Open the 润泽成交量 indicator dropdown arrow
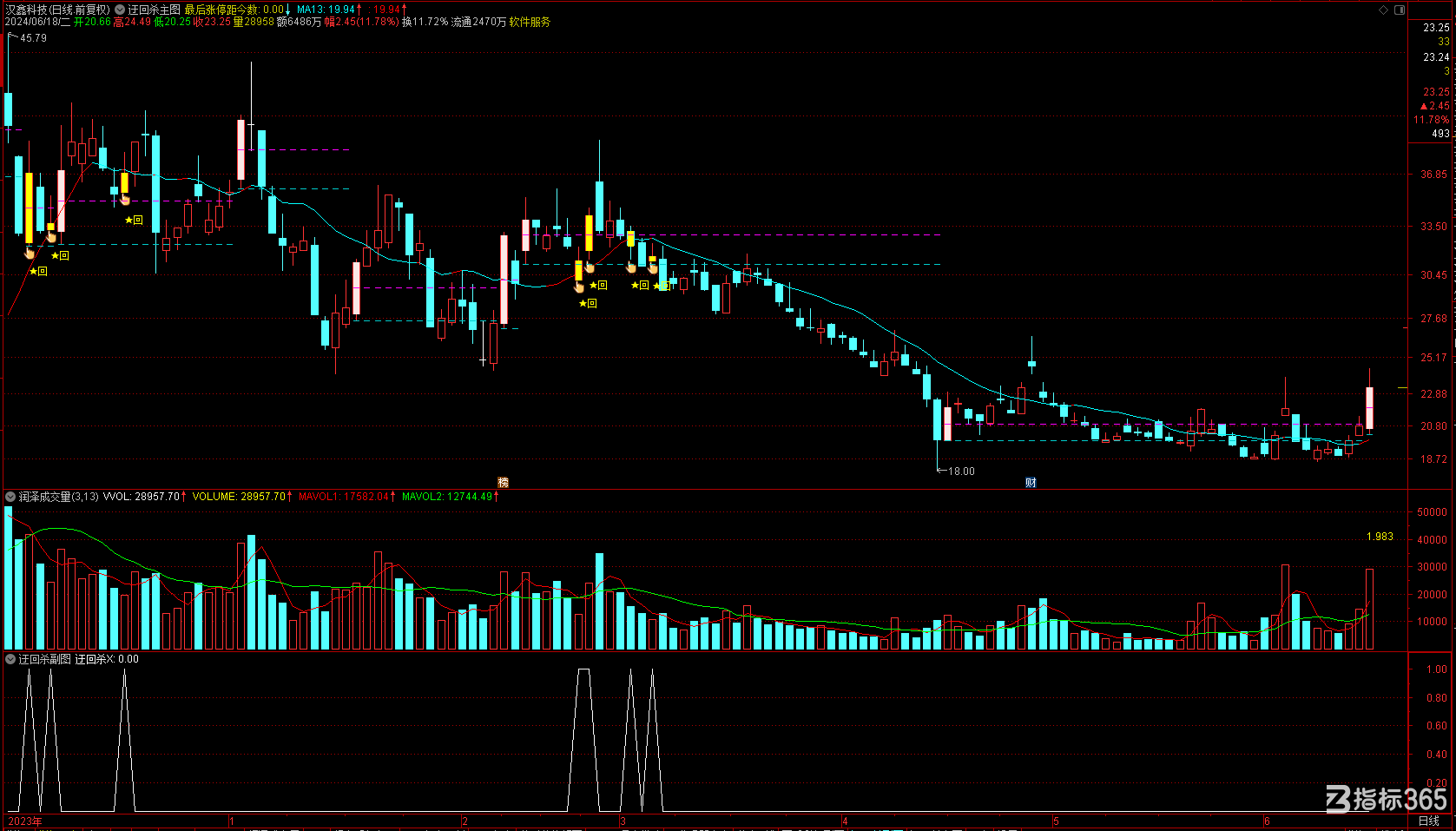 pos(10,497)
